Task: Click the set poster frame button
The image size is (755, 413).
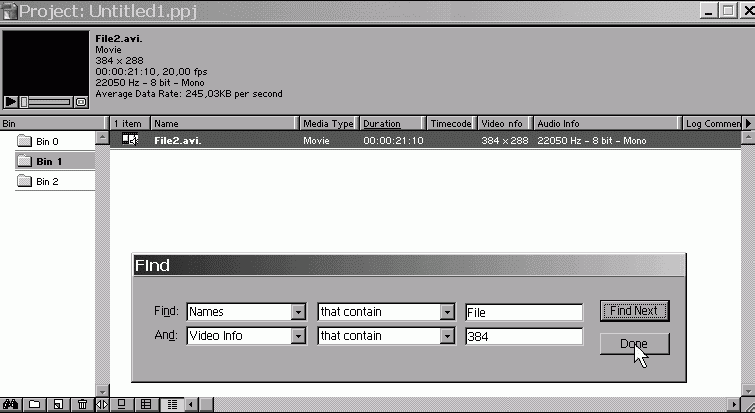Action: tap(81, 102)
